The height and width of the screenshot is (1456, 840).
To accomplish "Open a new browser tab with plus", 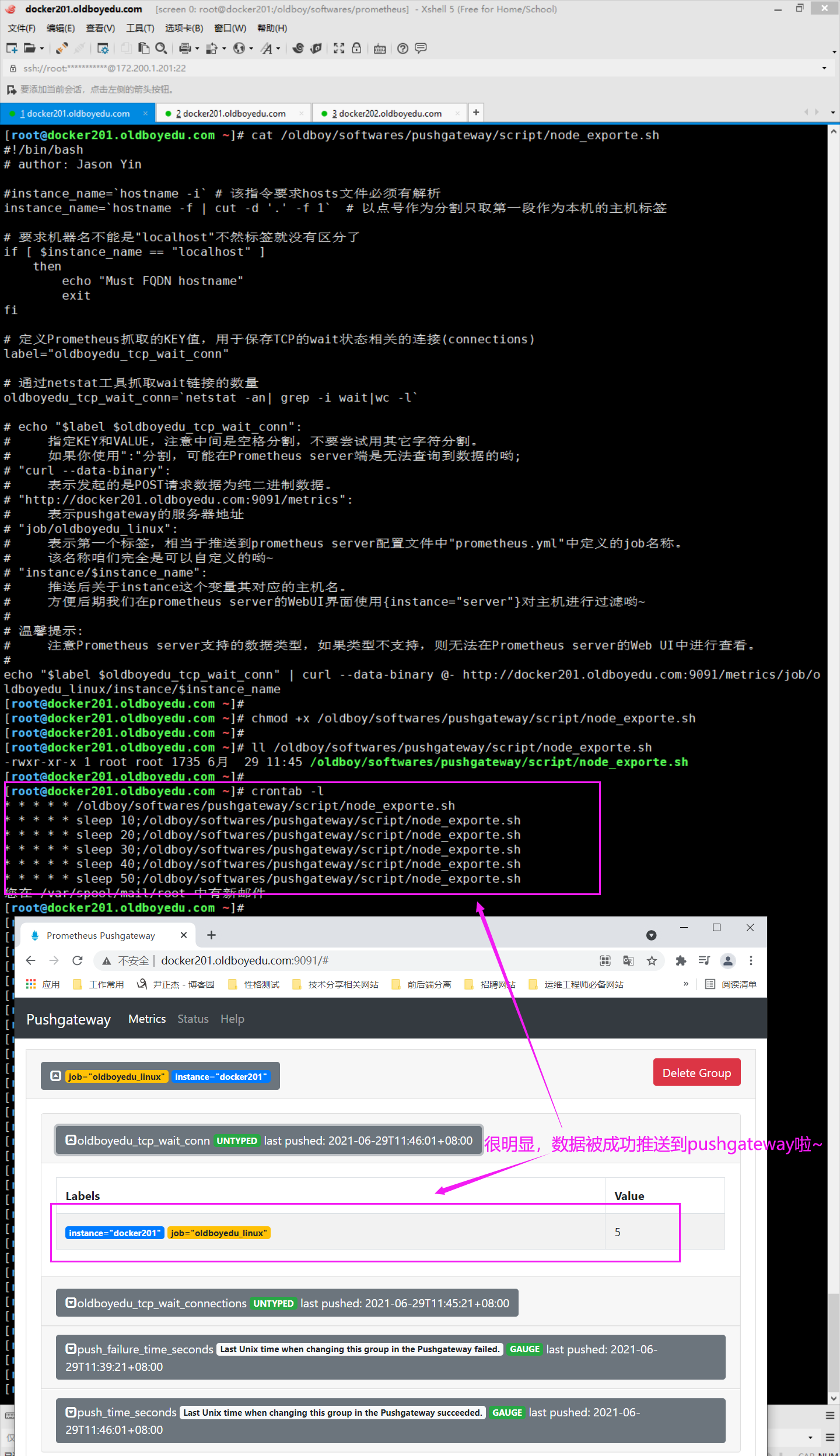I will 211,935.
